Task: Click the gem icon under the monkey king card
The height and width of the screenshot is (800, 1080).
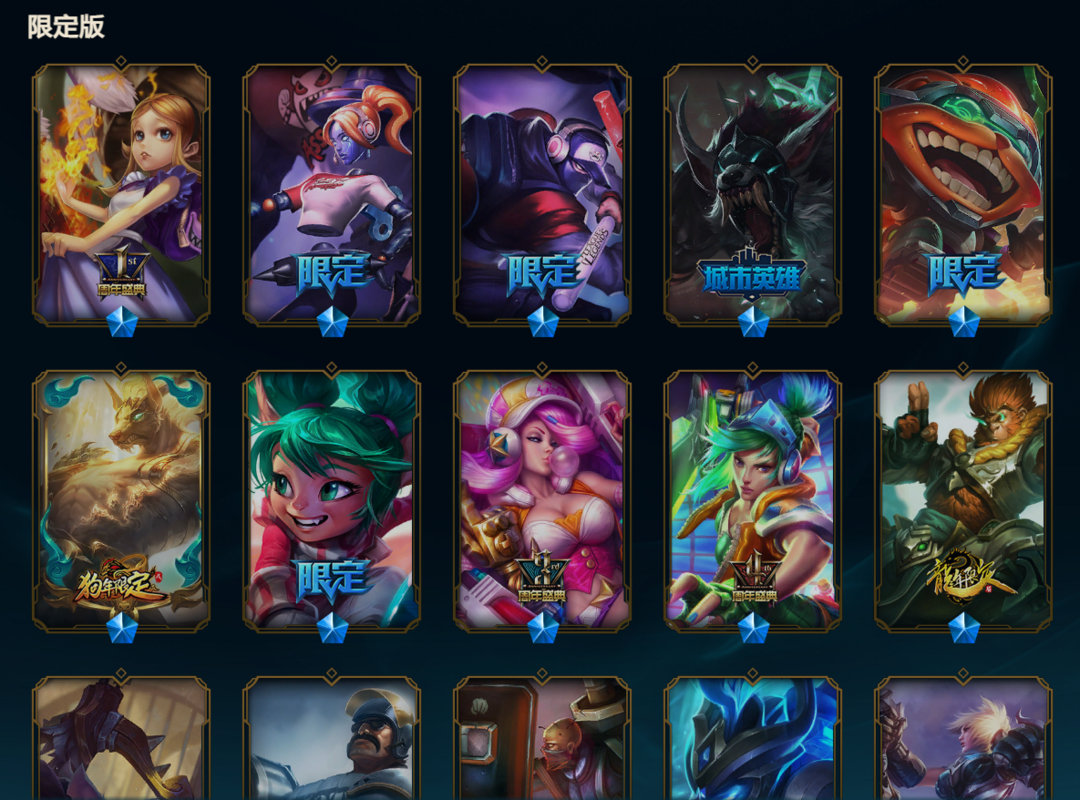Action: click(964, 628)
